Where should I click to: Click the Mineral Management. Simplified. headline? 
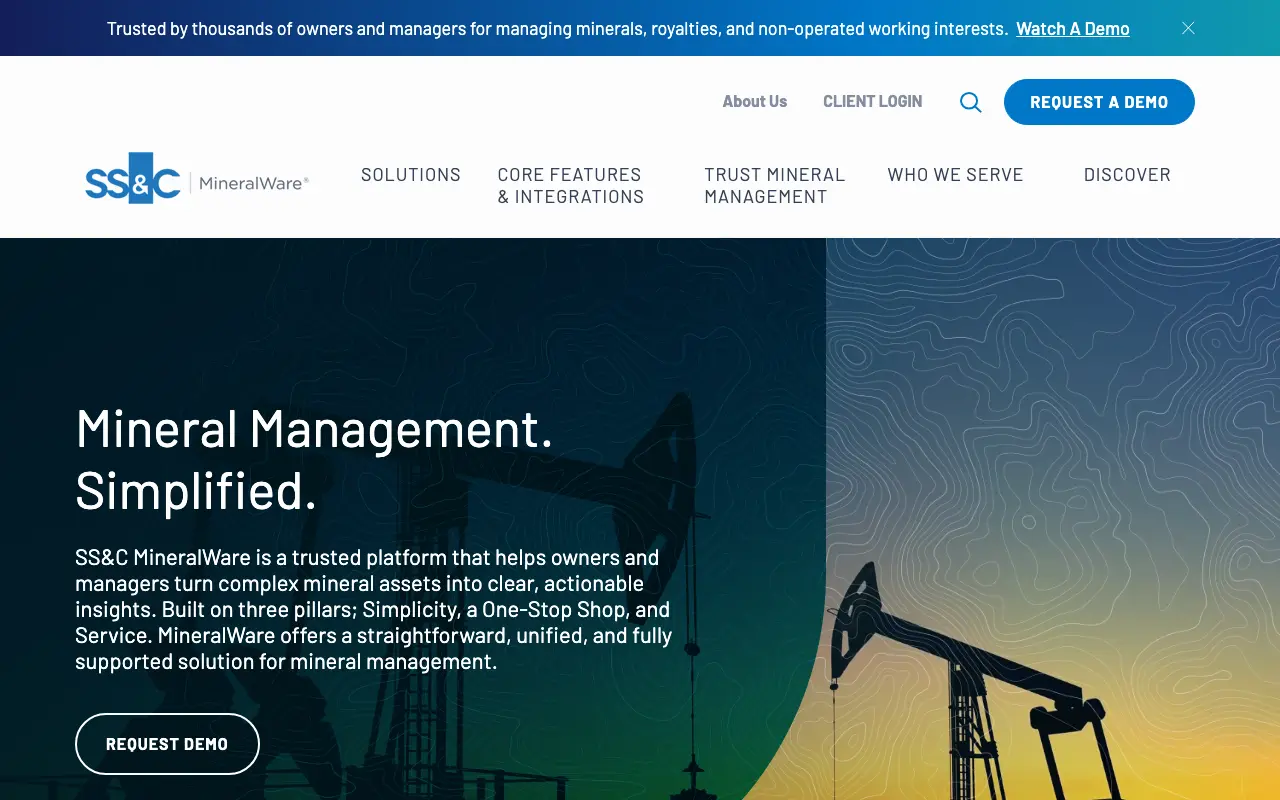coord(314,460)
